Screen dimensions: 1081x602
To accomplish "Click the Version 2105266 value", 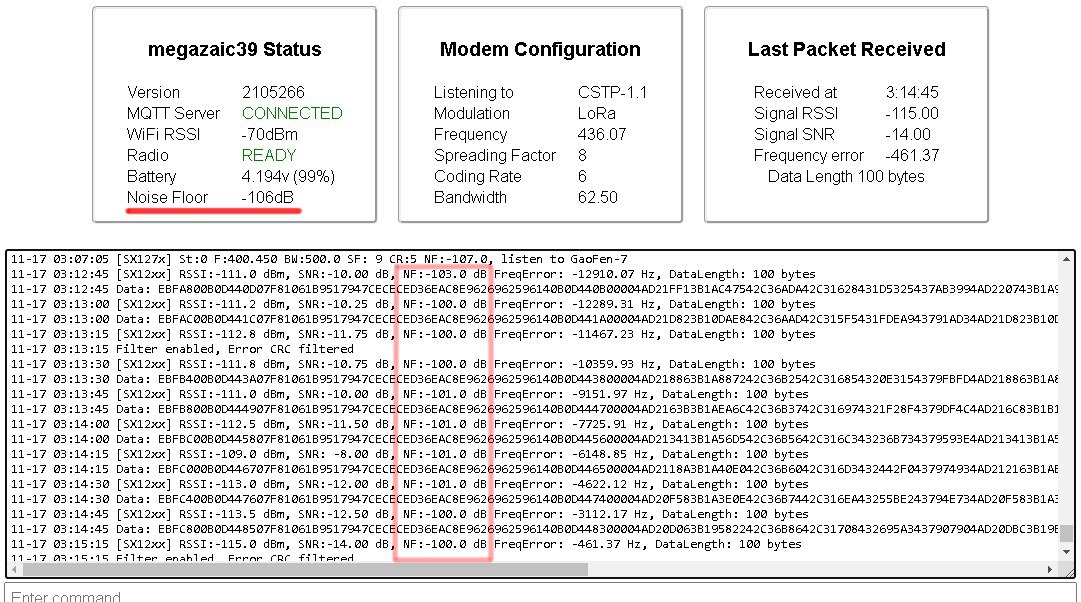I will (273, 92).
